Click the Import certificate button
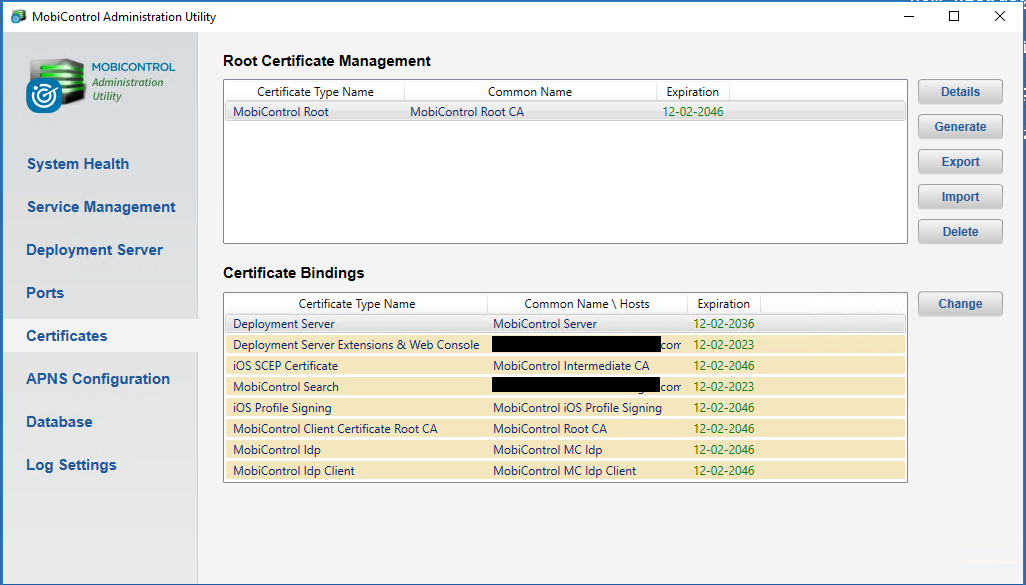The width and height of the screenshot is (1026, 585). (x=960, y=197)
